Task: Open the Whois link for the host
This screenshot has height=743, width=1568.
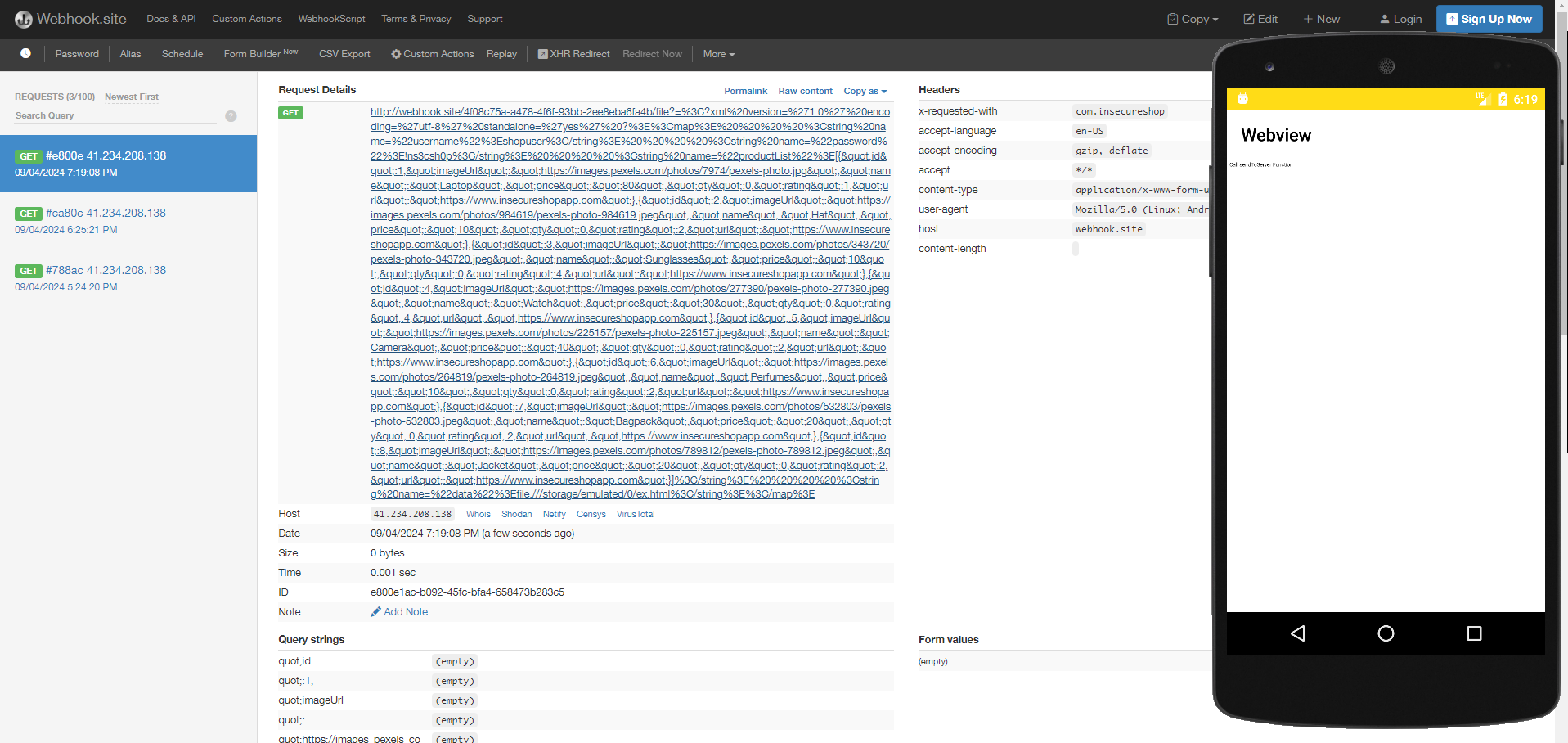Action: 478,514
